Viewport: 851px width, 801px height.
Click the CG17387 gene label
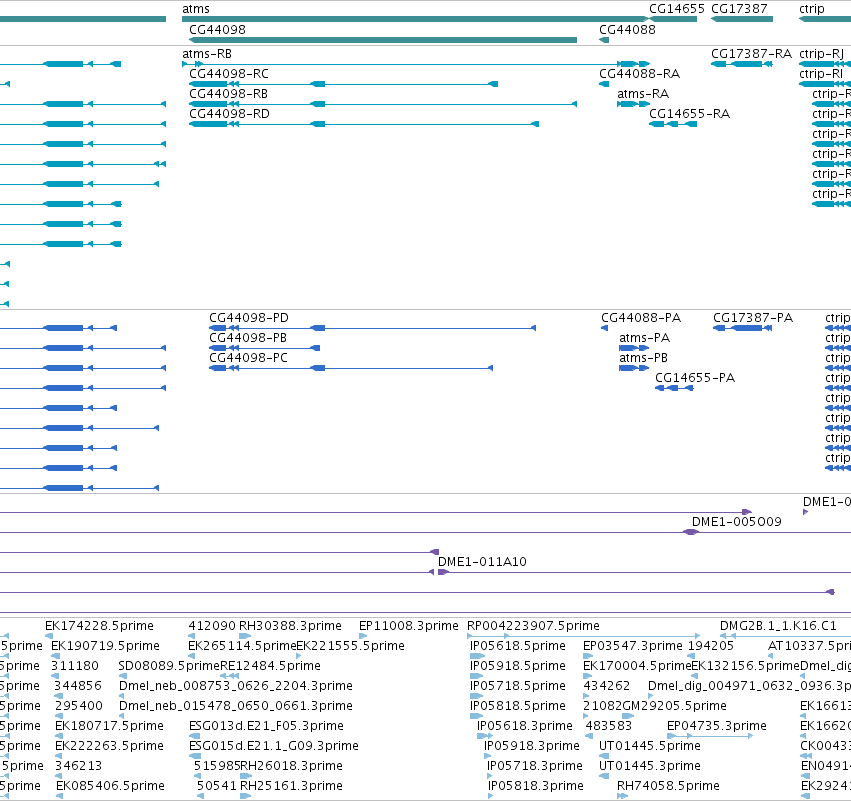(x=739, y=9)
